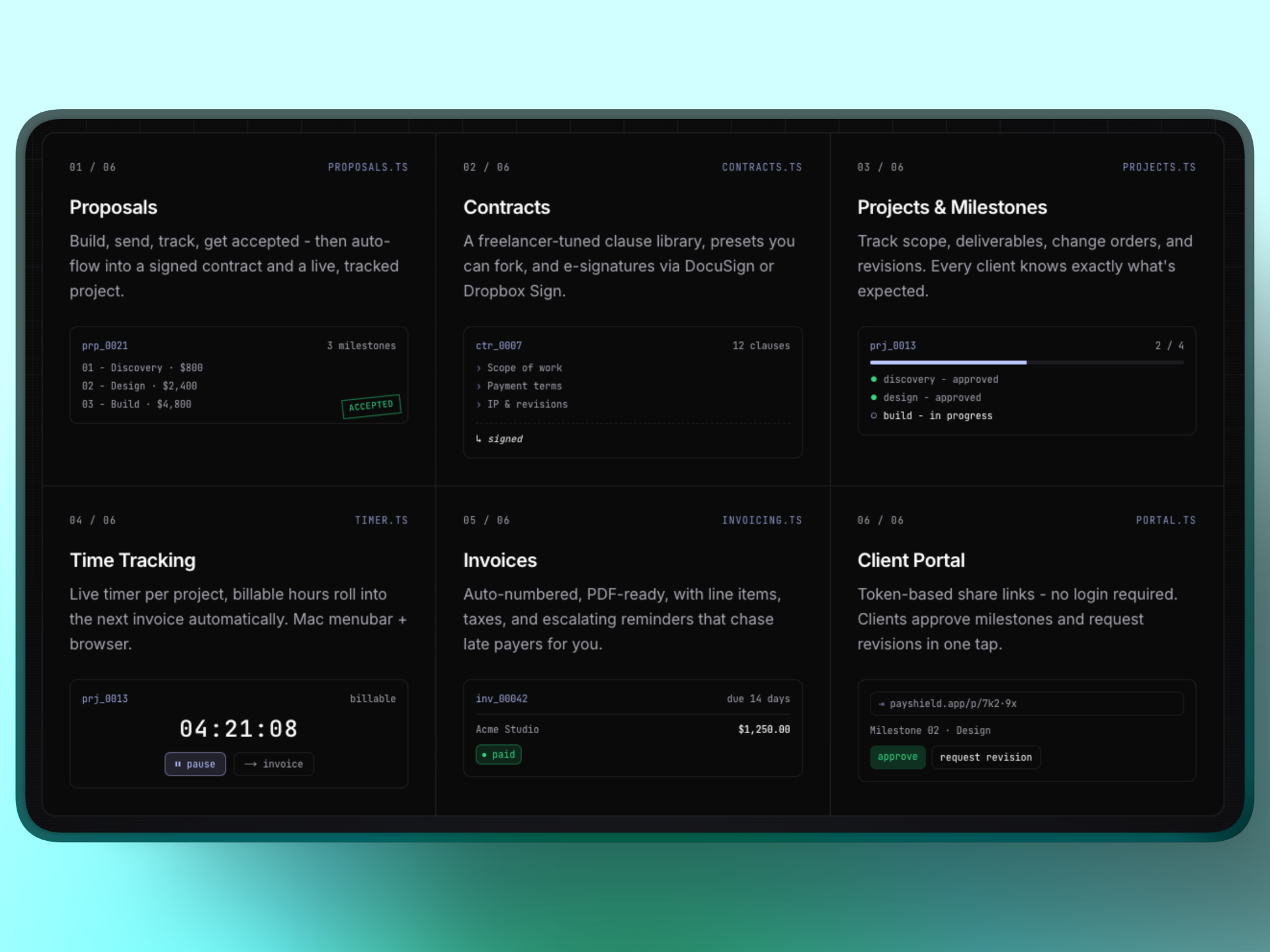This screenshot has height=952, width=1270.
Task: Toggle the paid badge on the Acme Studio invoice
Action: 498,754
